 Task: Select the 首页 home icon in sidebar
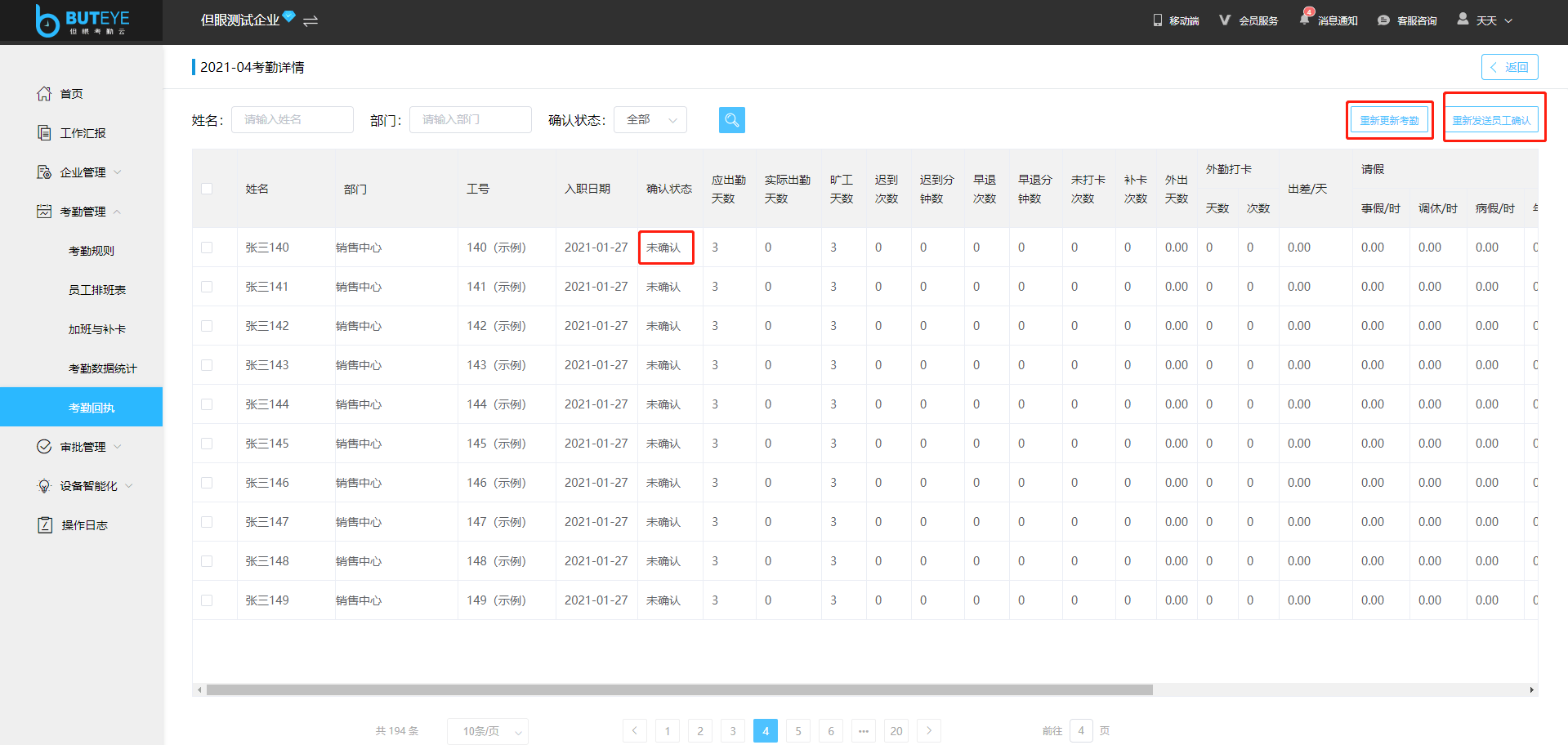click(x=45, y=93)
